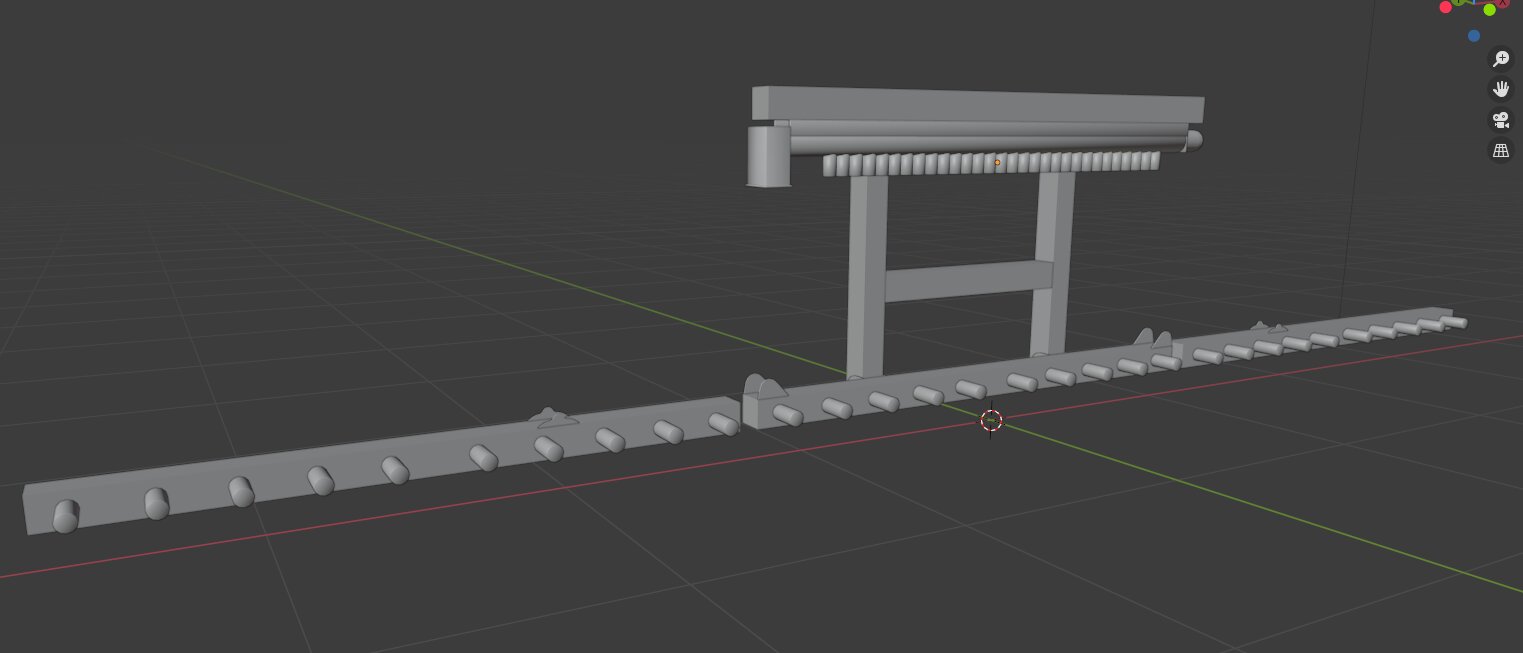This screenshot has height=653, width=1523.
Task: Click the orange origin point on the upper structure
Action: 997,162
